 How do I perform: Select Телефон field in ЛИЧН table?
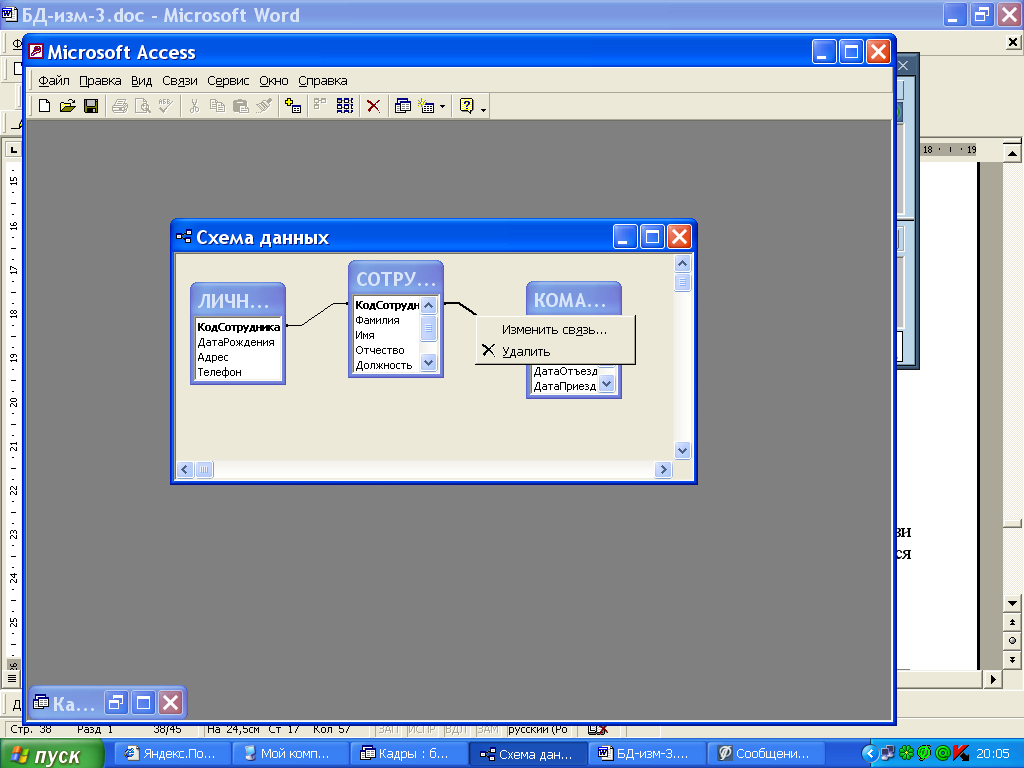[x=238, y=372]
